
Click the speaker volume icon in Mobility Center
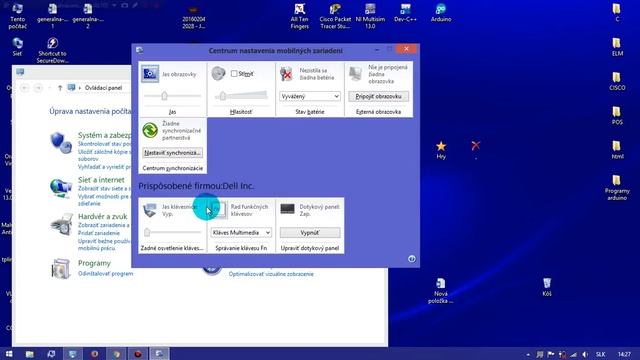pyautogui.click(x=218, y=73)
